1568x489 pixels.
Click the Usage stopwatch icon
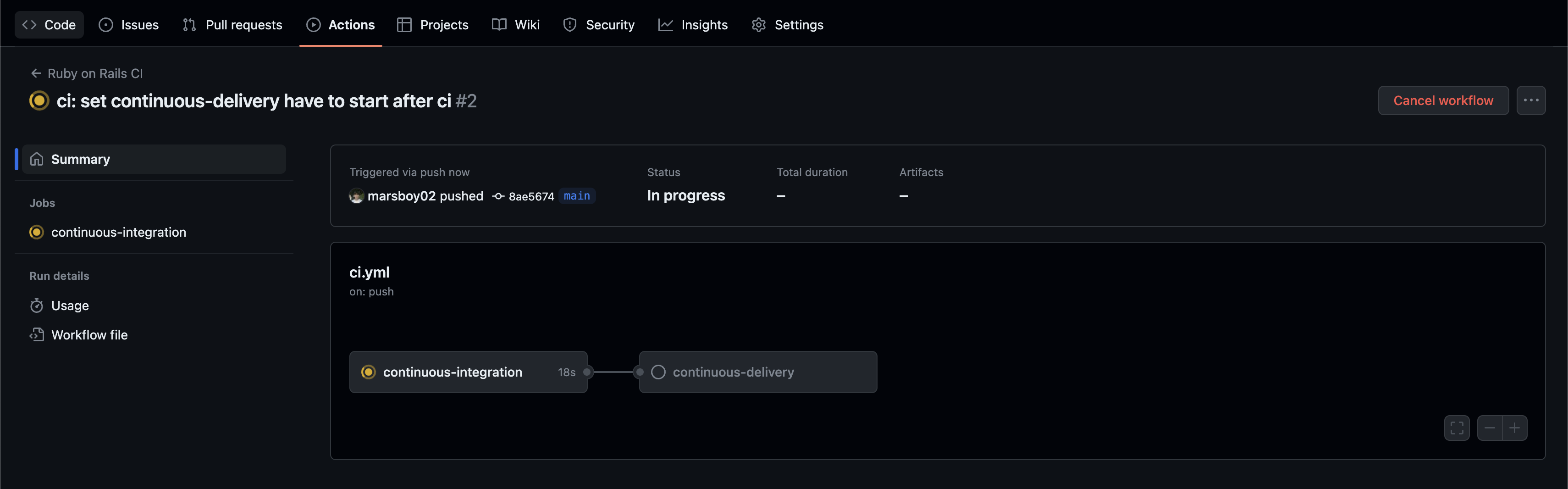click(37, 305)
